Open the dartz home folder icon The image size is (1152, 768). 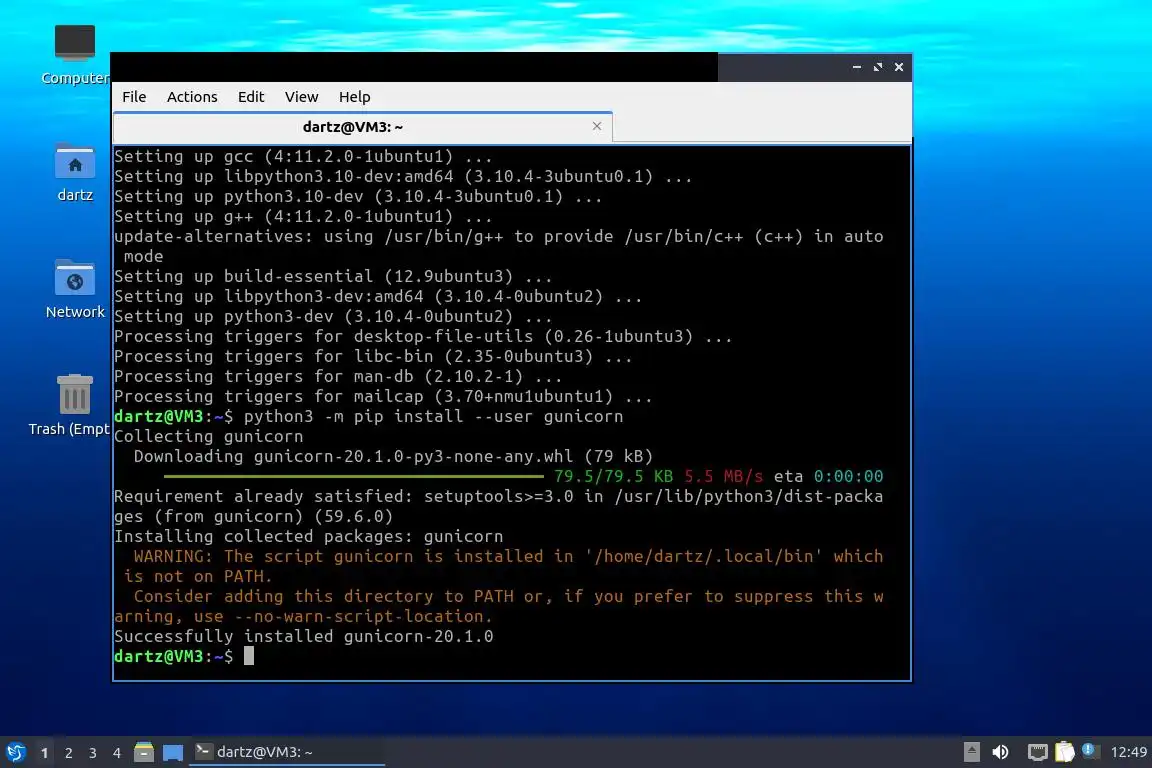click(x=75, y=173)
